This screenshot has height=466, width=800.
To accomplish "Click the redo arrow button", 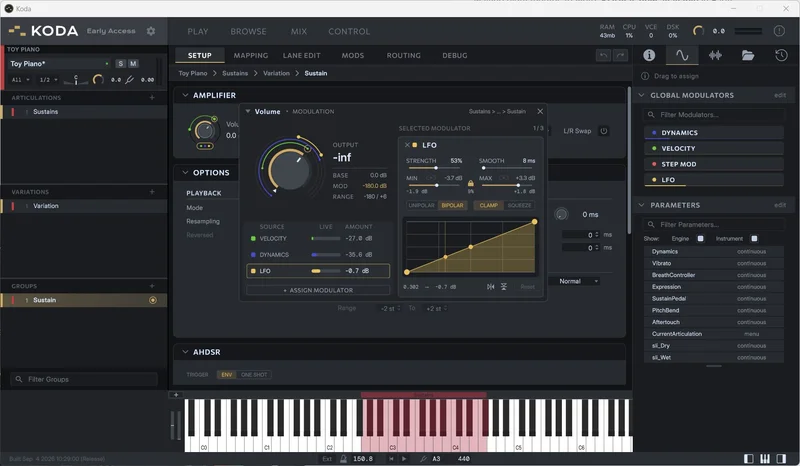I will (620, 55).
